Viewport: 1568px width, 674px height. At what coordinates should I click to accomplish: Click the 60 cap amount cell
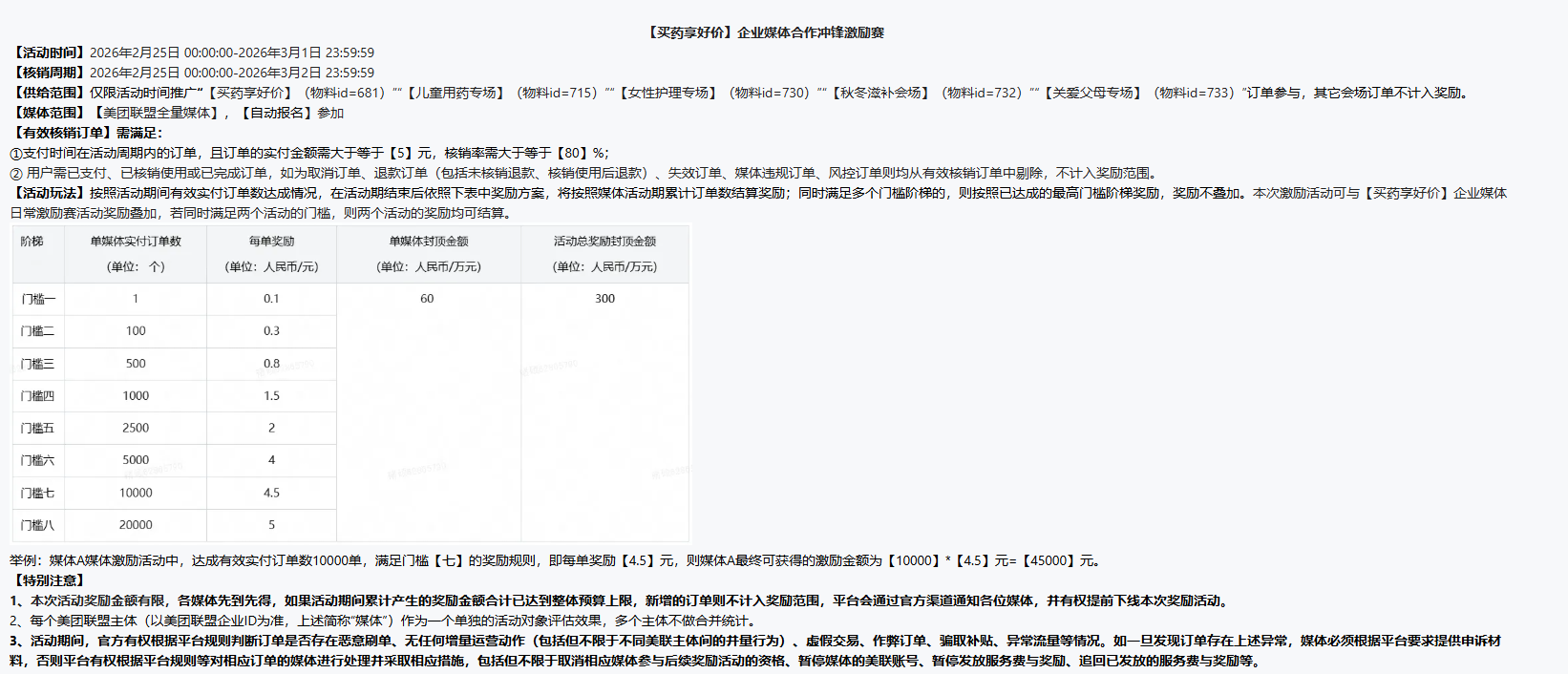coord(427,299)
